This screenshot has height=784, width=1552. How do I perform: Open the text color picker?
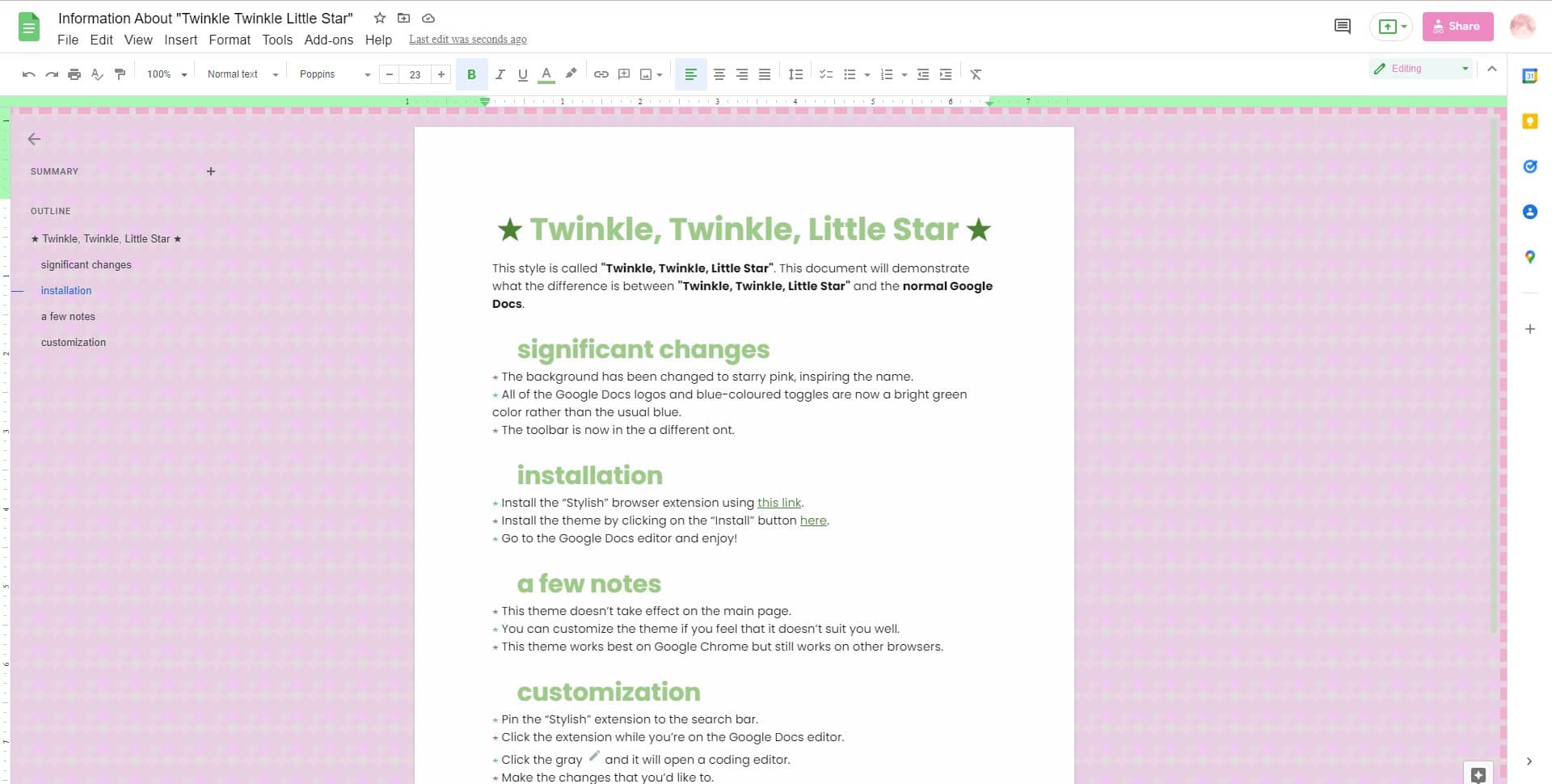tap(546, 74)
